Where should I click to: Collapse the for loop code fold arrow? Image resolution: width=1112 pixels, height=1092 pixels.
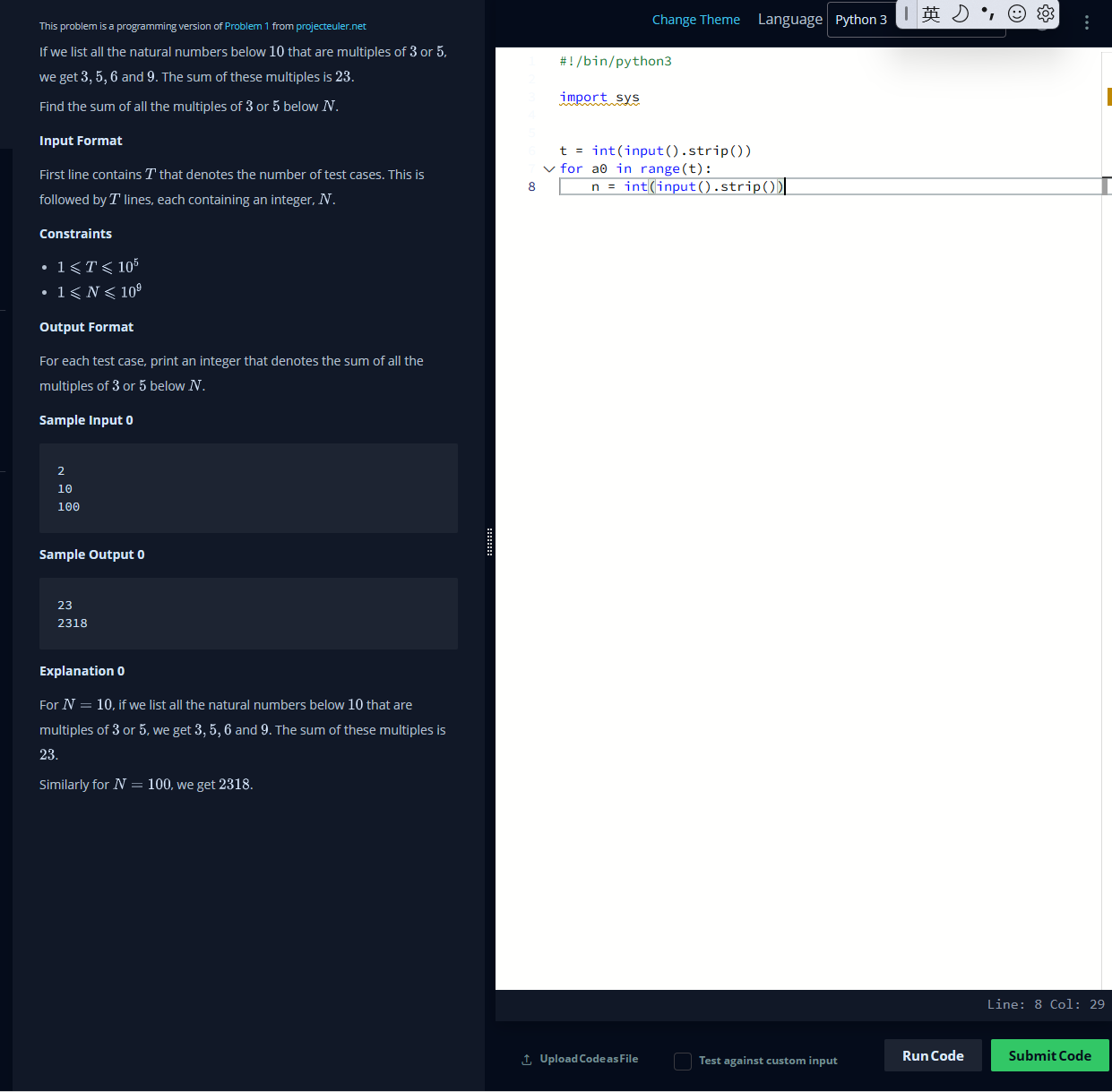[x=548, y=168]
